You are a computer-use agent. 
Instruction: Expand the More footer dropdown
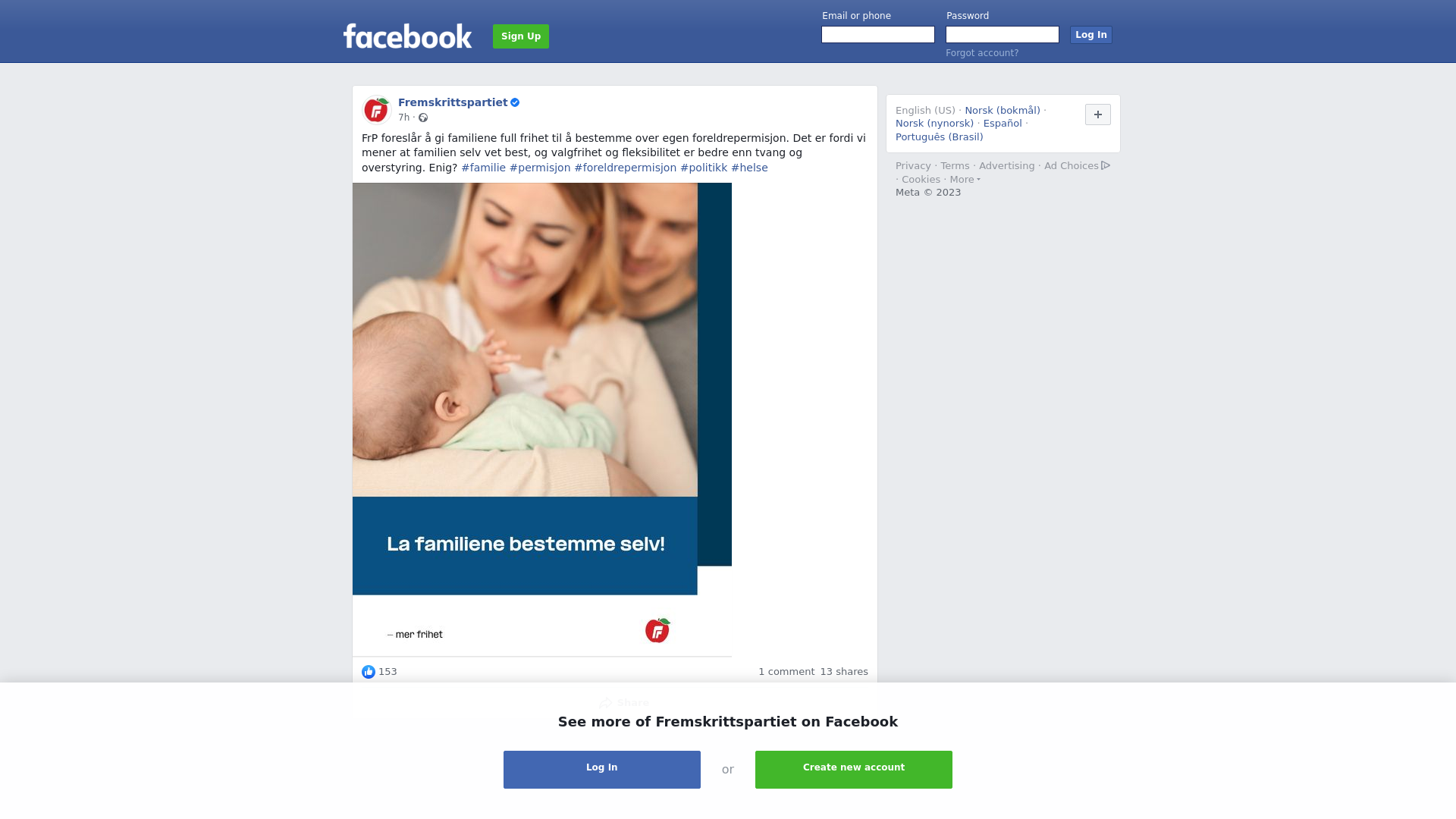(x=965, y=180)
